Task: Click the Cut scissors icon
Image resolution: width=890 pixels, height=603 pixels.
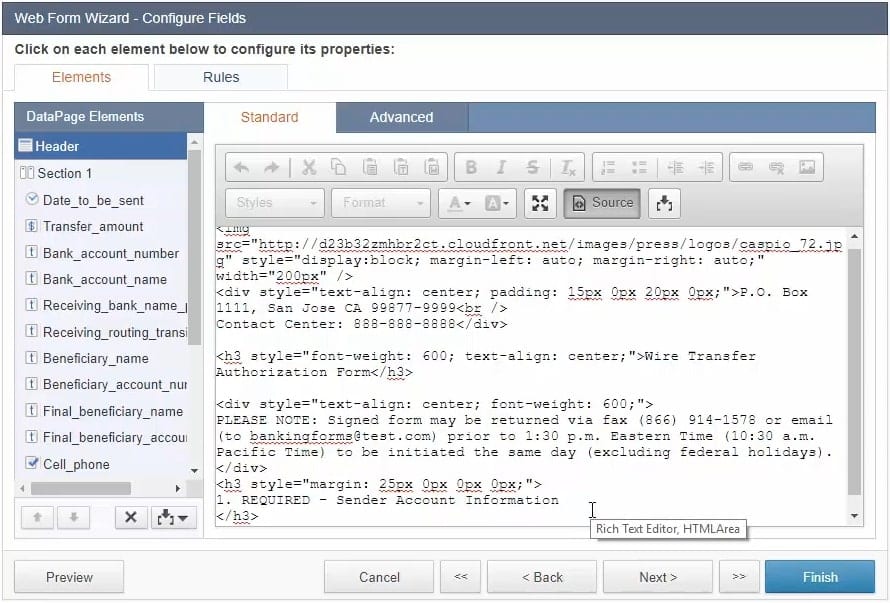Action: (x=309, y=168)
